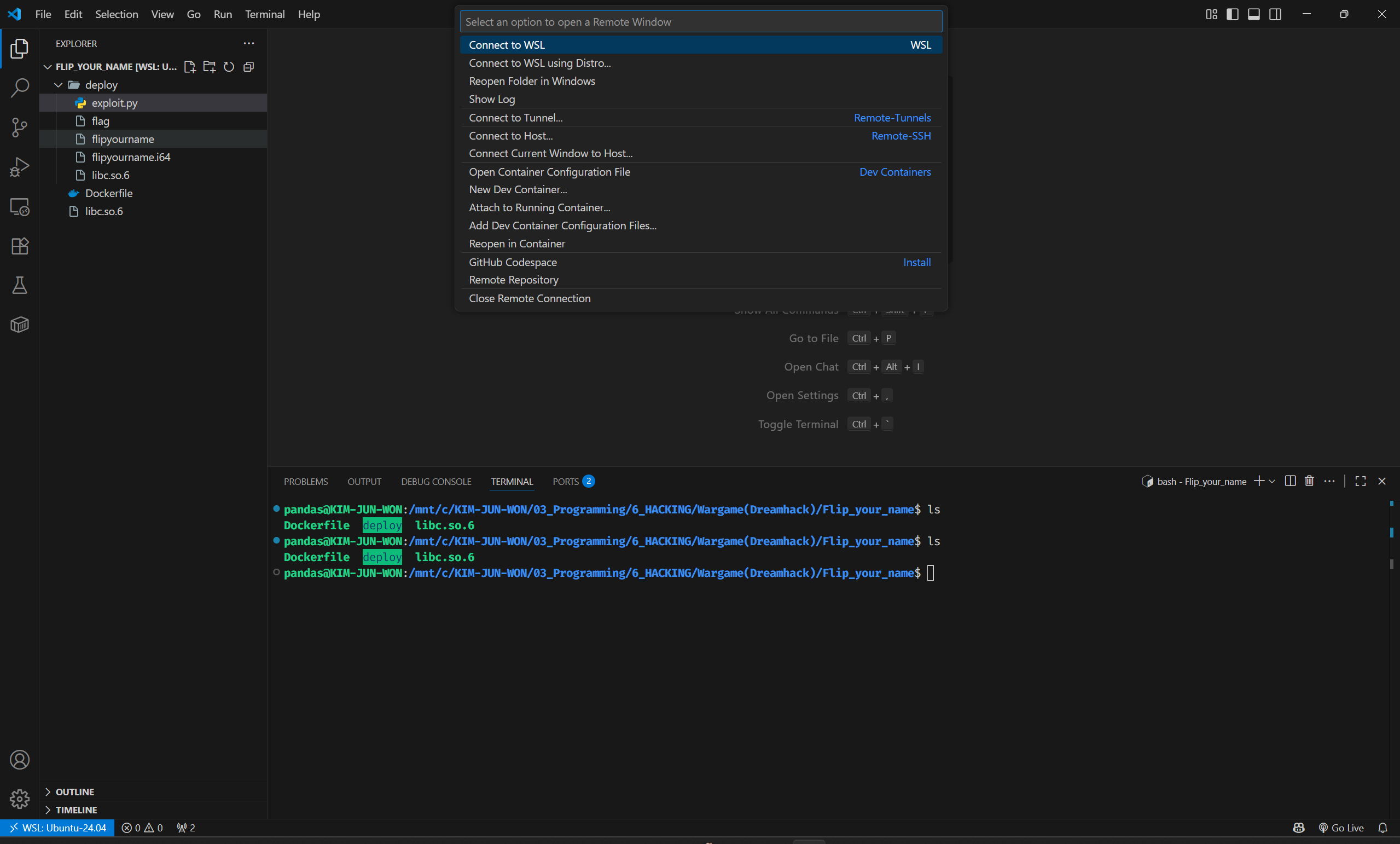
Task: Refresh the Explorer file tree
Action: click(x=229, y=67)
